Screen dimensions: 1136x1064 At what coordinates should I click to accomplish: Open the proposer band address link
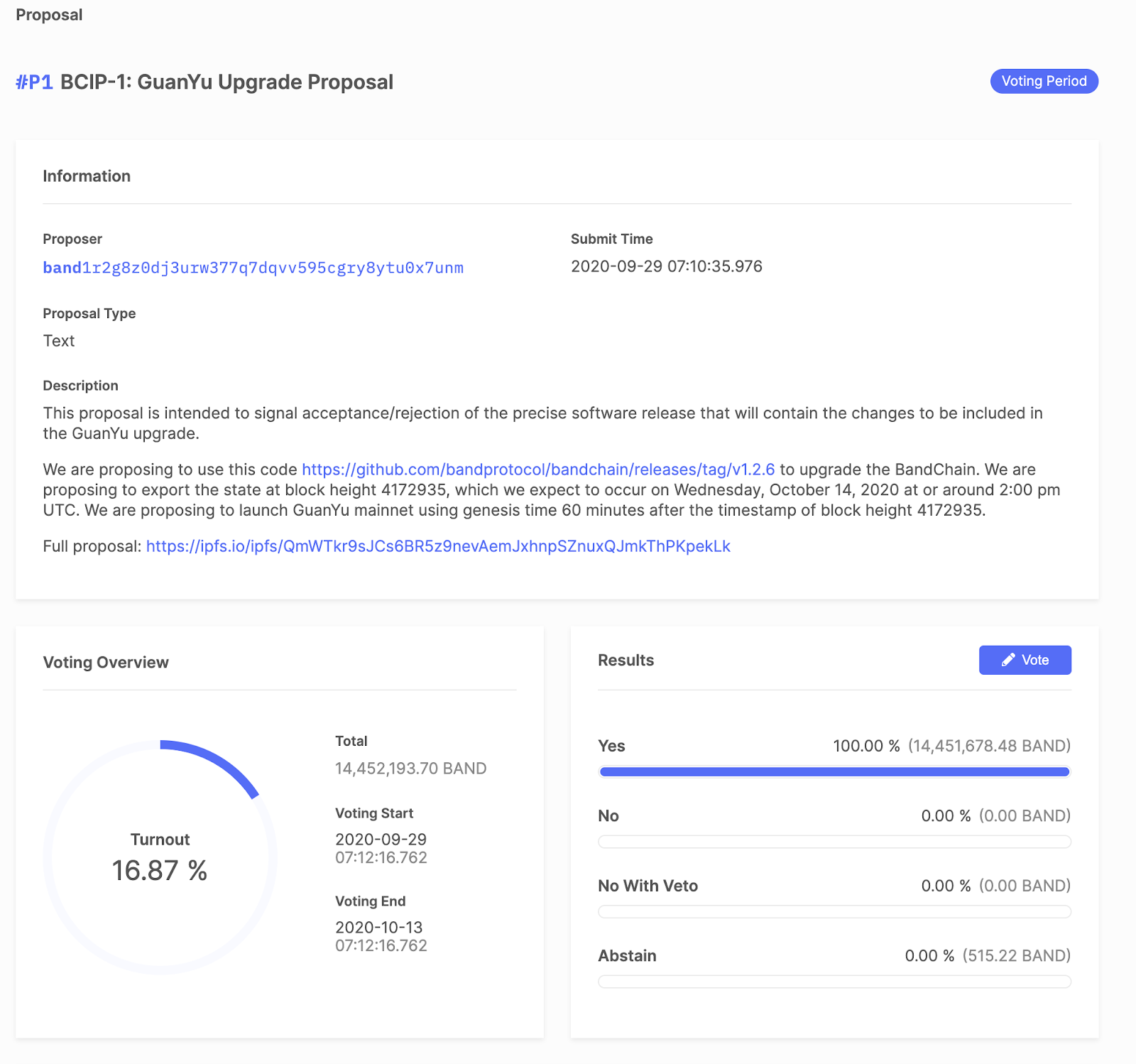(253, 268)
